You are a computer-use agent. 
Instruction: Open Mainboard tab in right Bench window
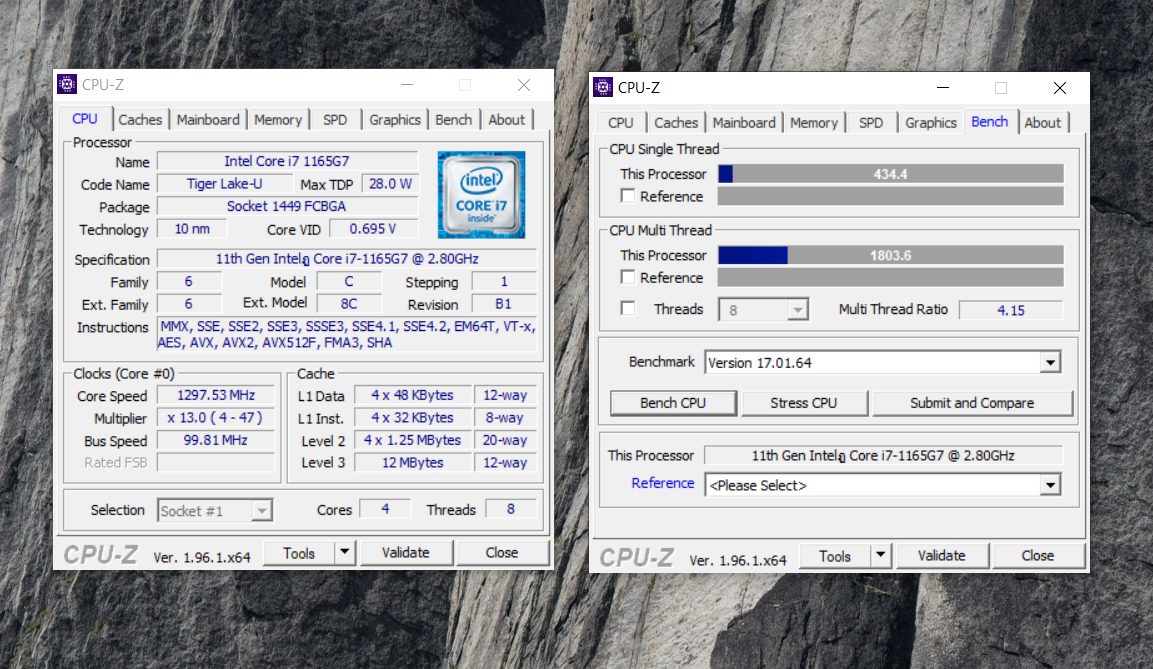click(x=744, y=123)
